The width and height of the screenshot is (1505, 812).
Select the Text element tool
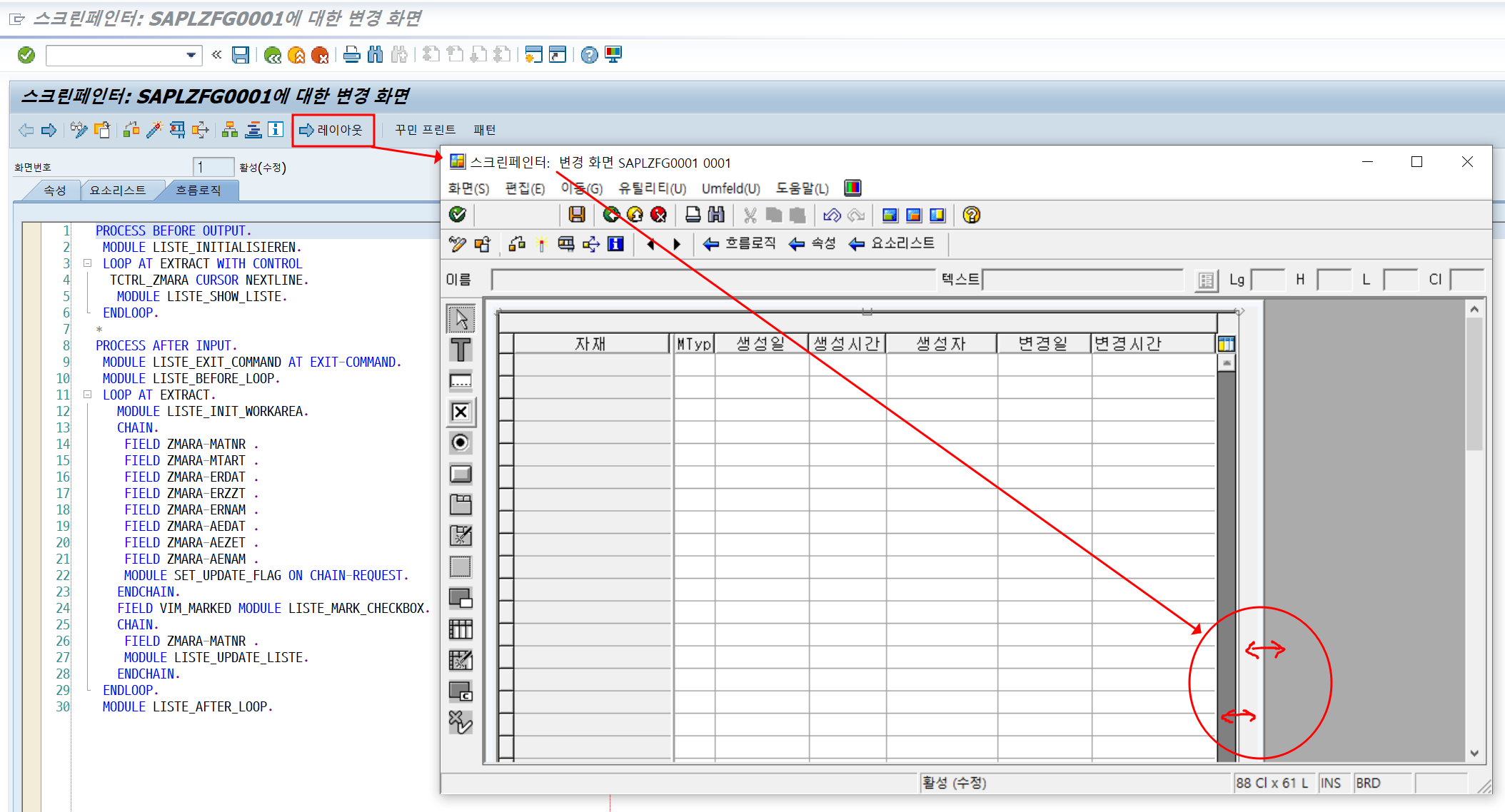click(460, 350)
